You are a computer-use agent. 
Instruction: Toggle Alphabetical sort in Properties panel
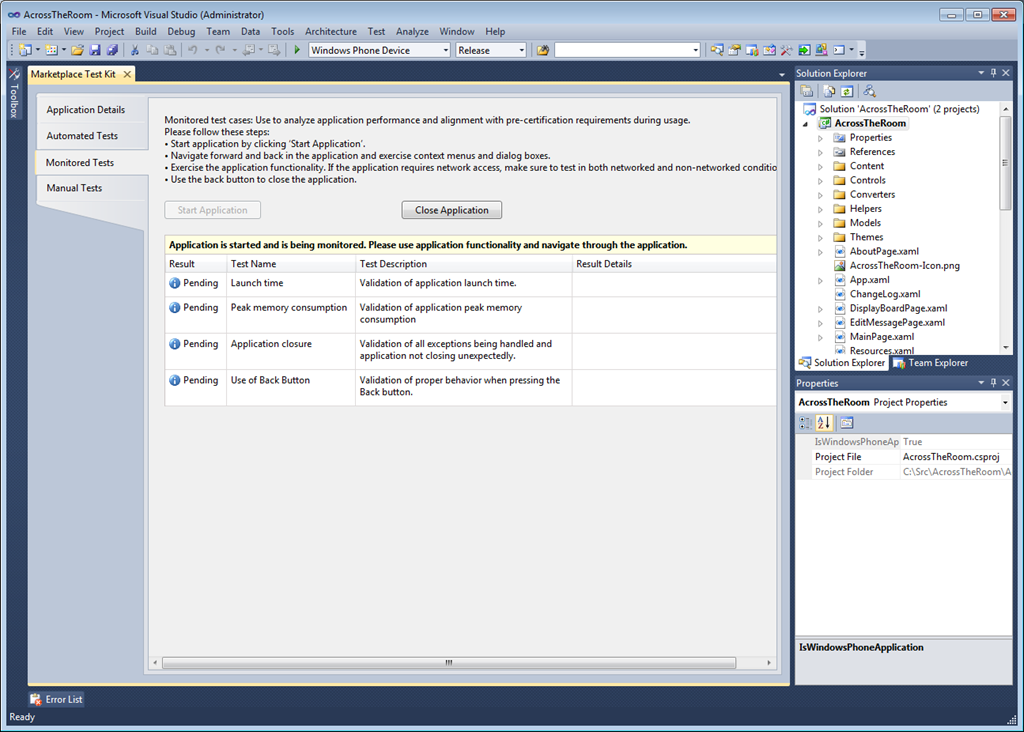[825, 422]
